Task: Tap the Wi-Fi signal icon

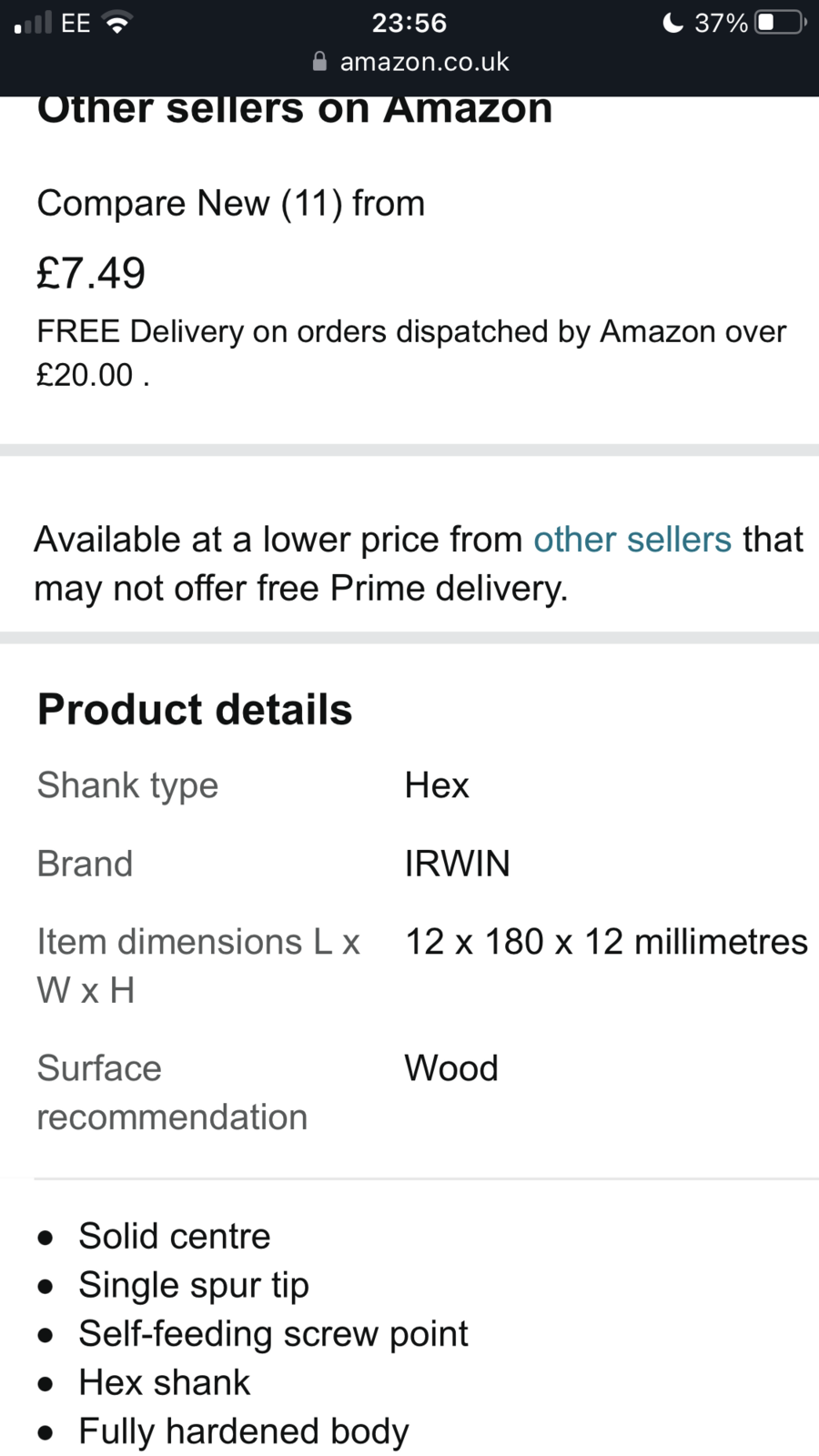Action: point(118,23)
